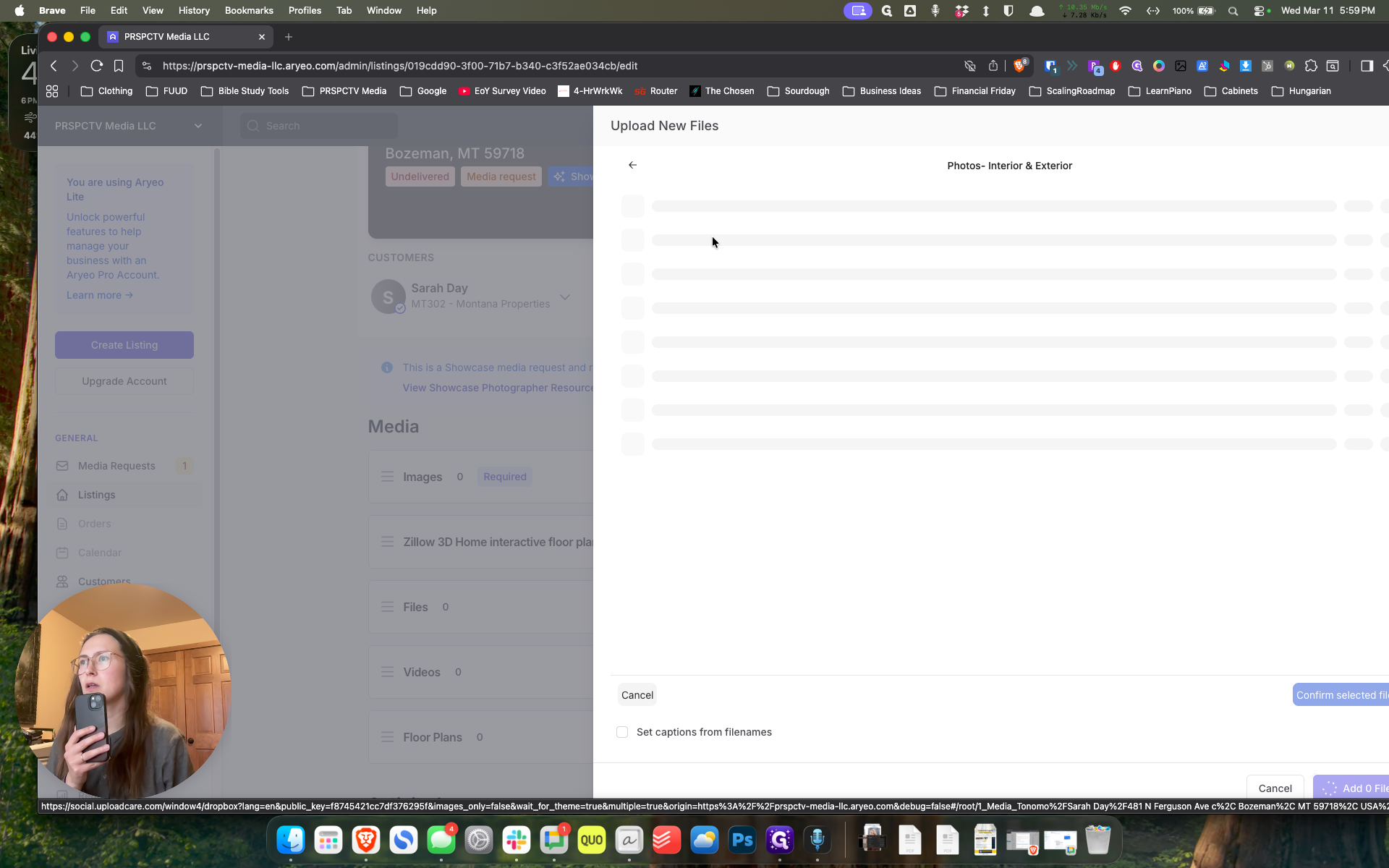The image size is (1389, 868).
Task: Open the PRSPCTV Media bookmarks folder
Action: coord(344,91)
